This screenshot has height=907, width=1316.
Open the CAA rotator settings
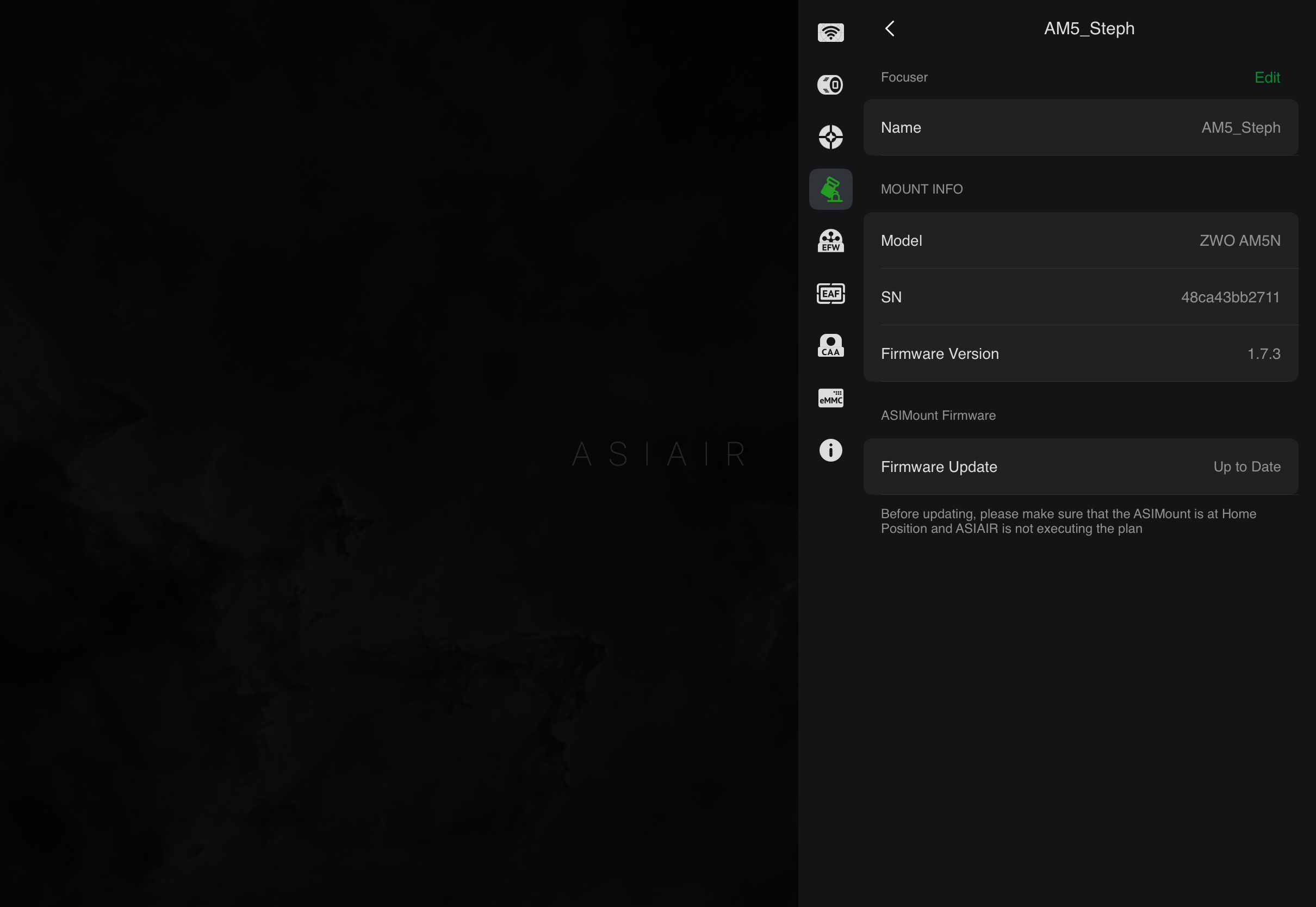pyautogui.click(x=830, y=345)
